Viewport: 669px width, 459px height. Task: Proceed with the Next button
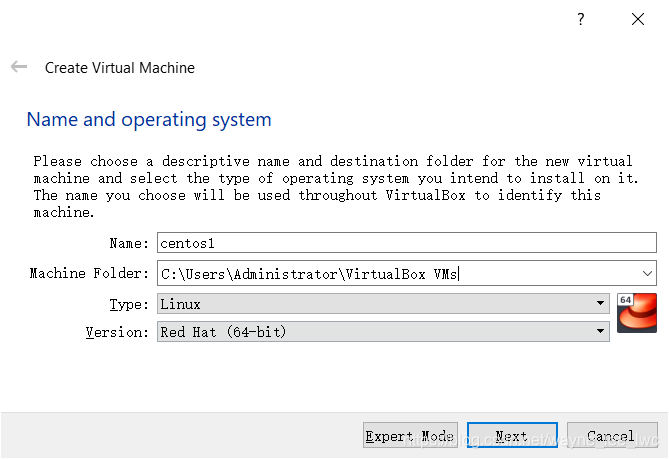pos(512,436)
